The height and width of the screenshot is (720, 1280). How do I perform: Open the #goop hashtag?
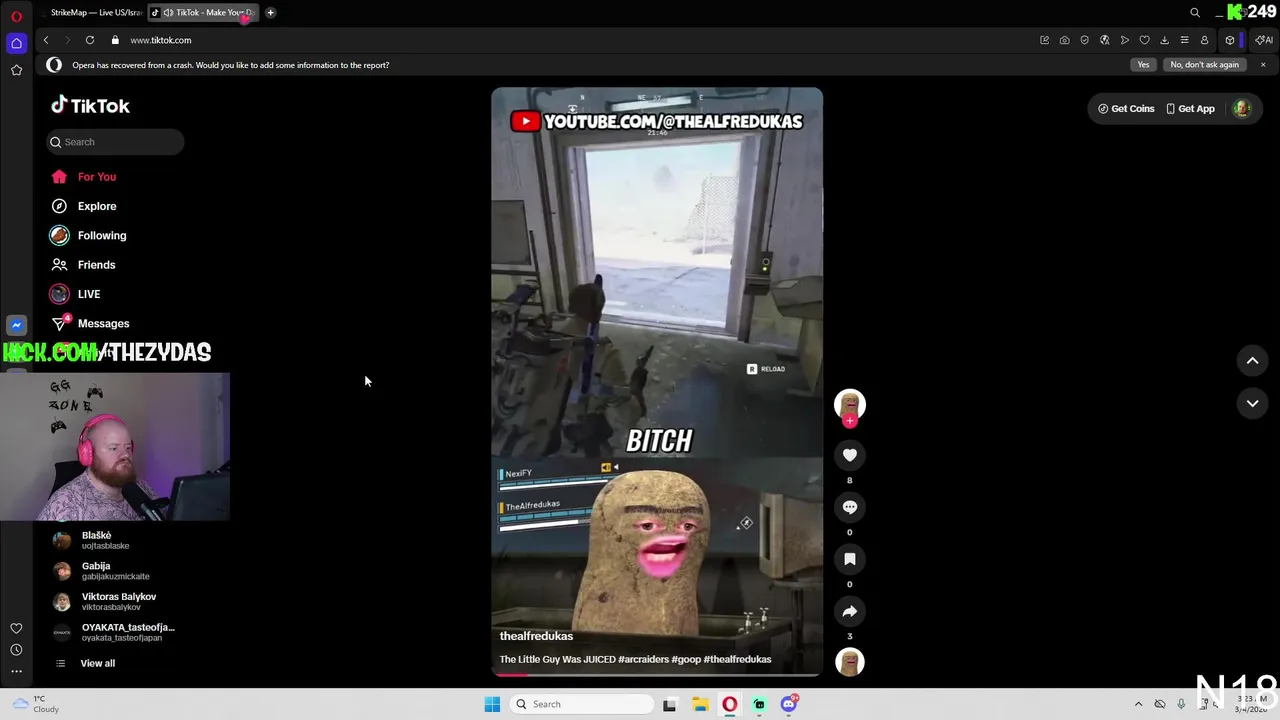[686, 659]
